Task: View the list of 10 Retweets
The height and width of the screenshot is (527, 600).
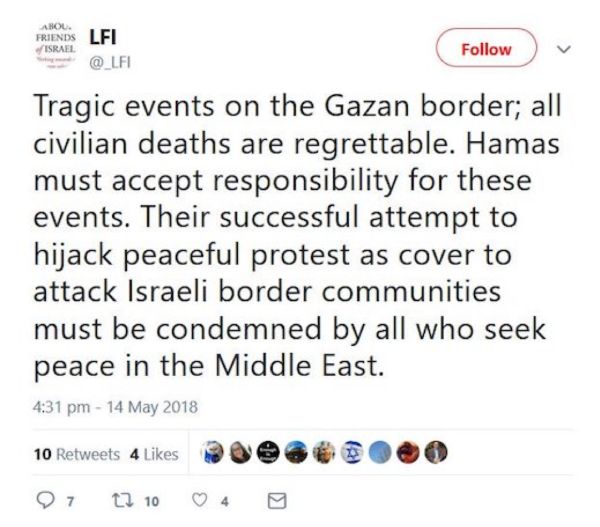Action: (76, 454)
